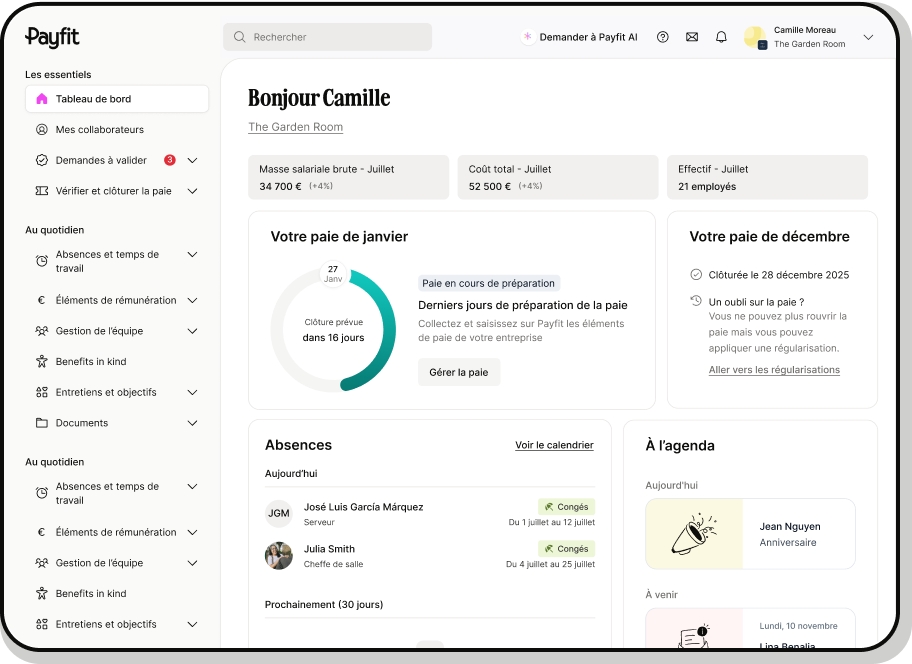Image resolution: width=912 pixels, height=664 pixels.
Task: Click the check icon beside Clôturée le 28 décembre 2025
Action: pyautogui.click(x=696, y=274)
